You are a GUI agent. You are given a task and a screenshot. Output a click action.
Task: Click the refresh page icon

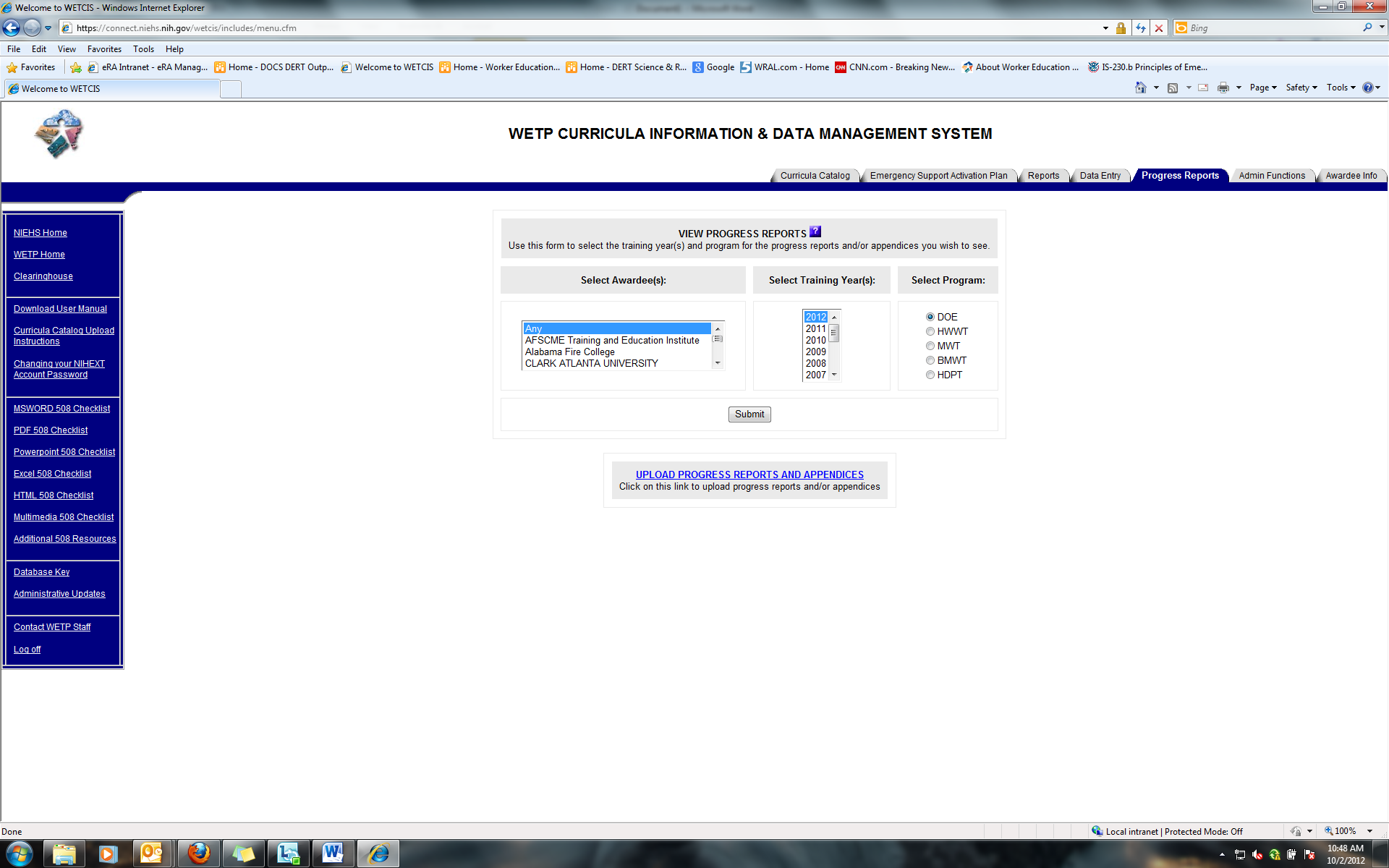click(1141, 28)
